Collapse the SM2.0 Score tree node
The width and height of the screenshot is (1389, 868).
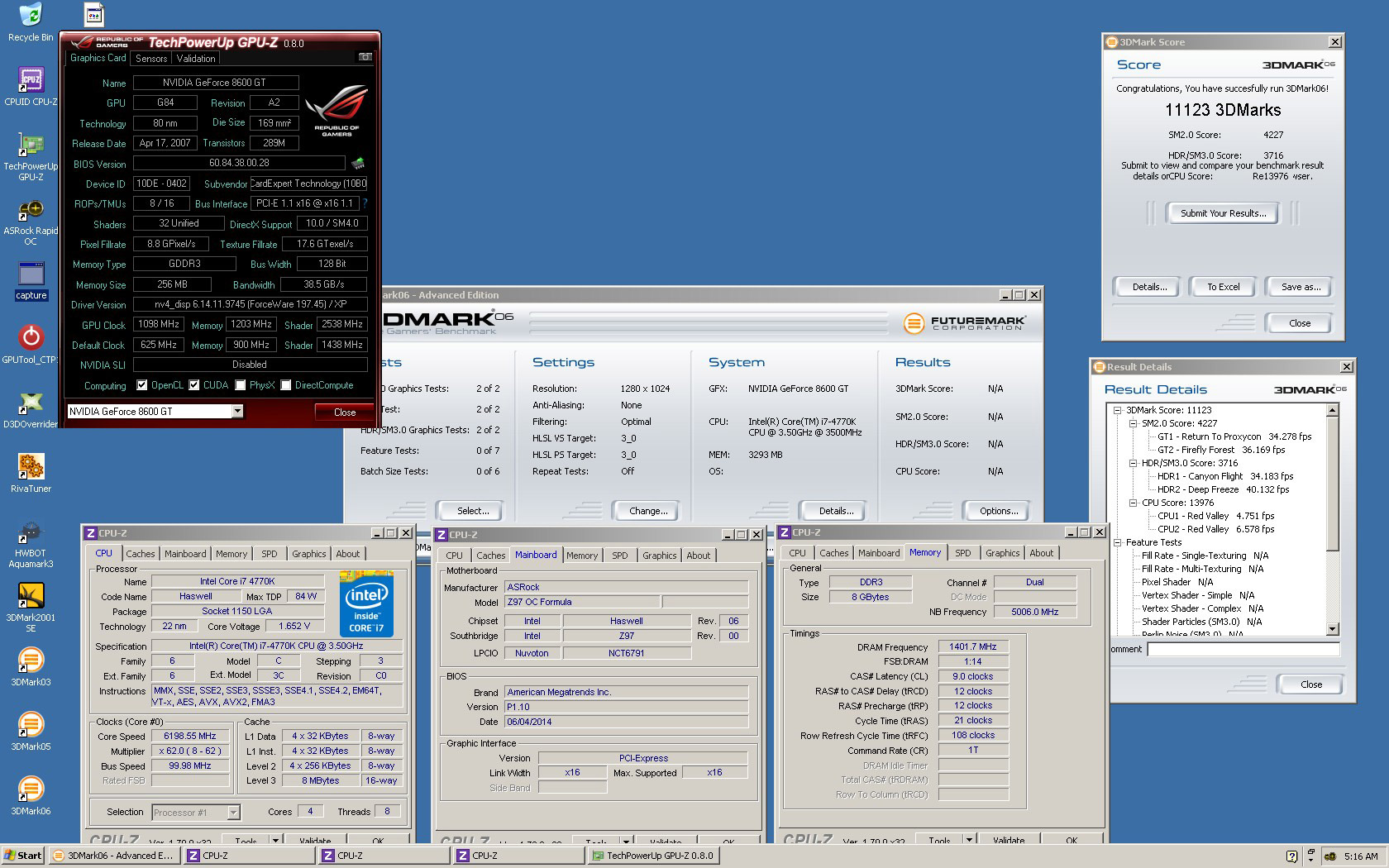point(1134,423)
